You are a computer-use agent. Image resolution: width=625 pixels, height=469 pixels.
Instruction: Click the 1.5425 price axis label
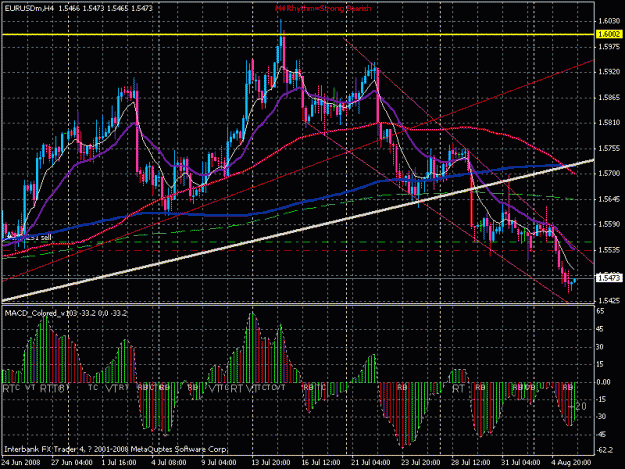pyautogui.click(x=609, y=300)
